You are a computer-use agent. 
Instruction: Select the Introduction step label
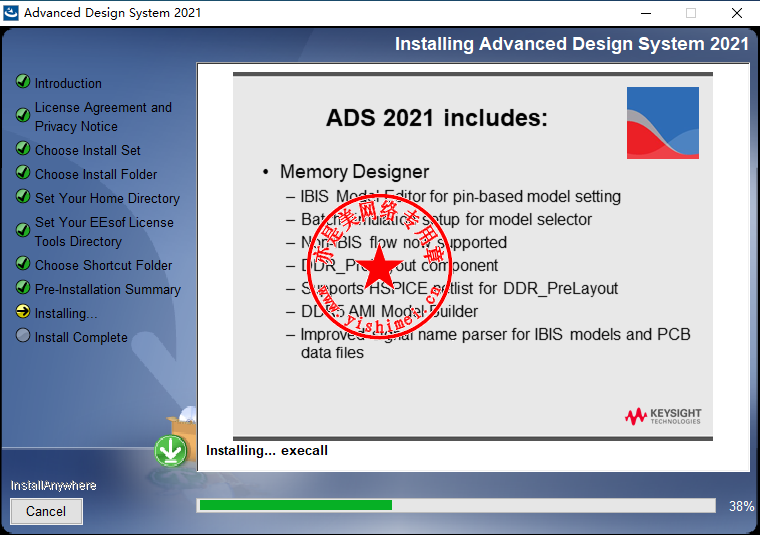(68, 83)
